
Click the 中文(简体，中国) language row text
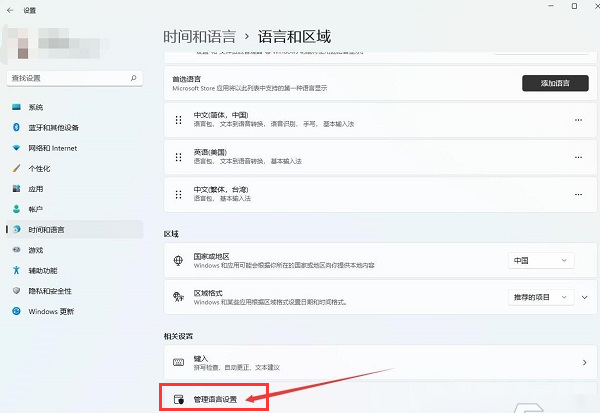(x=221, y=115)
